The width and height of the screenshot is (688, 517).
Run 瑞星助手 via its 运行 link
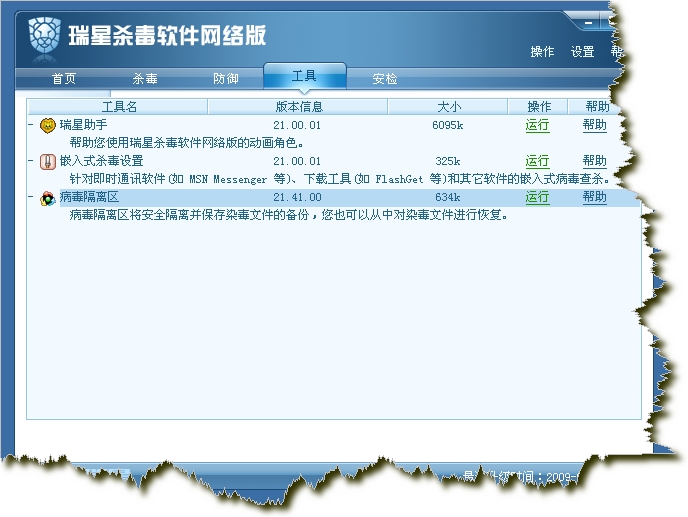click(x=538, y=126)
